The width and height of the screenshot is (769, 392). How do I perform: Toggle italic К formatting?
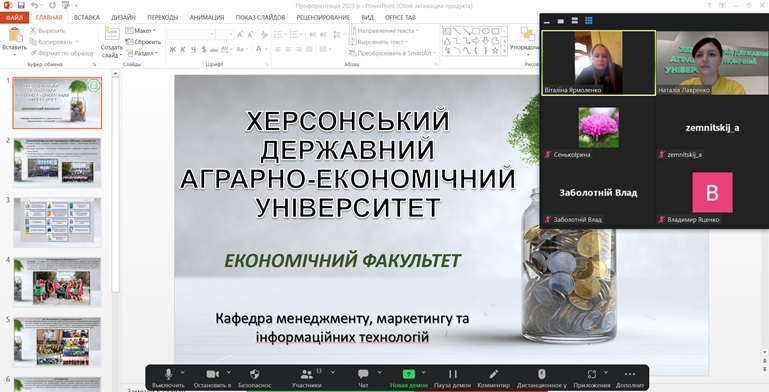pyautogui.click(x=182, y=50)
